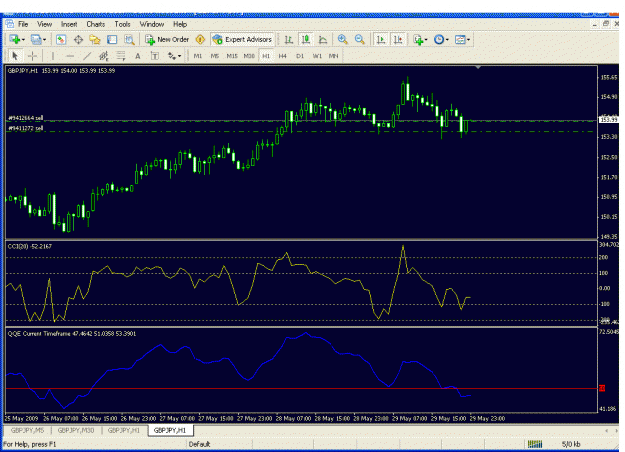Open the Data Window crosshair-target icon
Image resolution: width=625 pixels, height=452 pixels.
78,39
